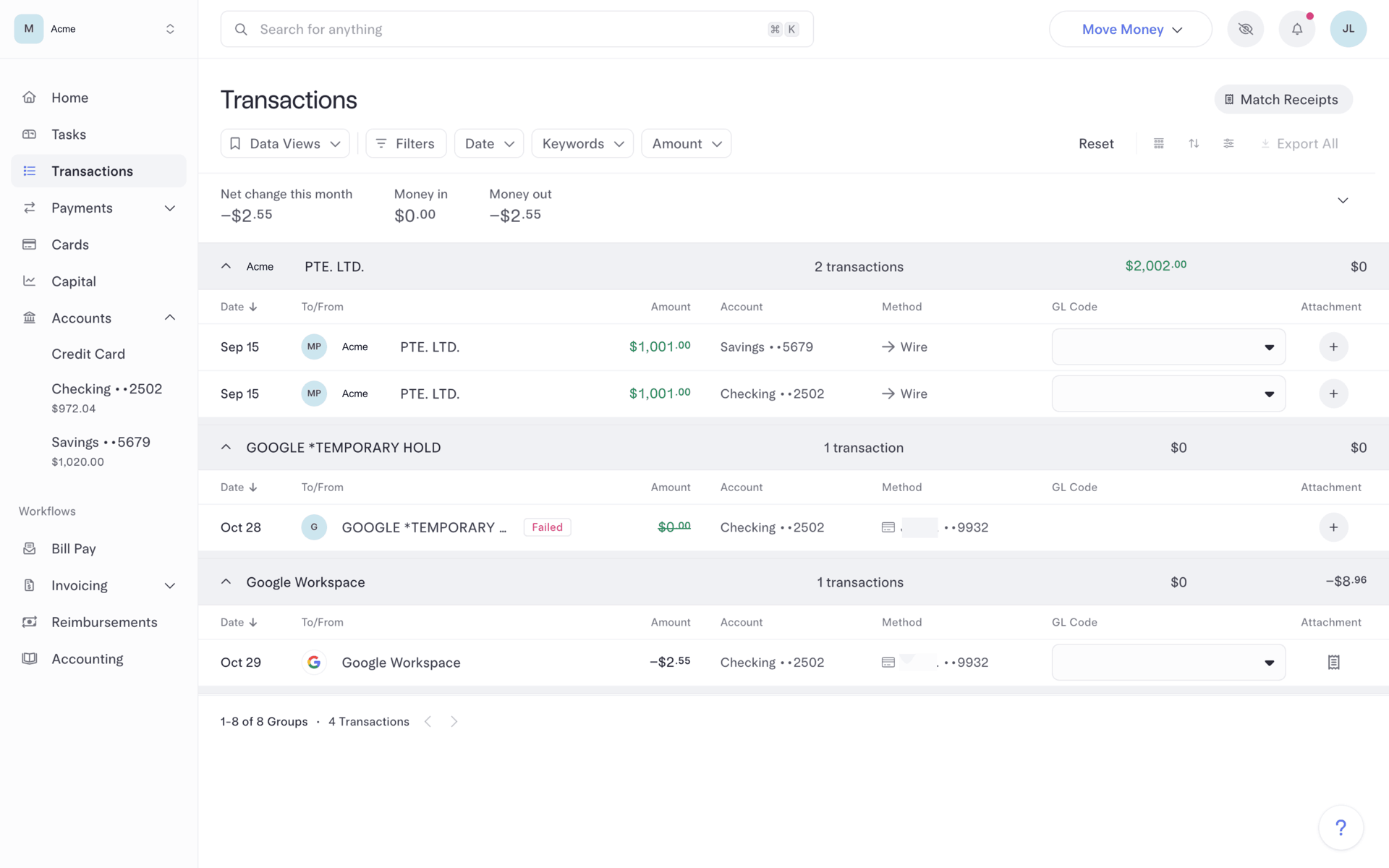1389x868 pixels.
Task: Click the search magnifier icon
Action: coord(242,29)
